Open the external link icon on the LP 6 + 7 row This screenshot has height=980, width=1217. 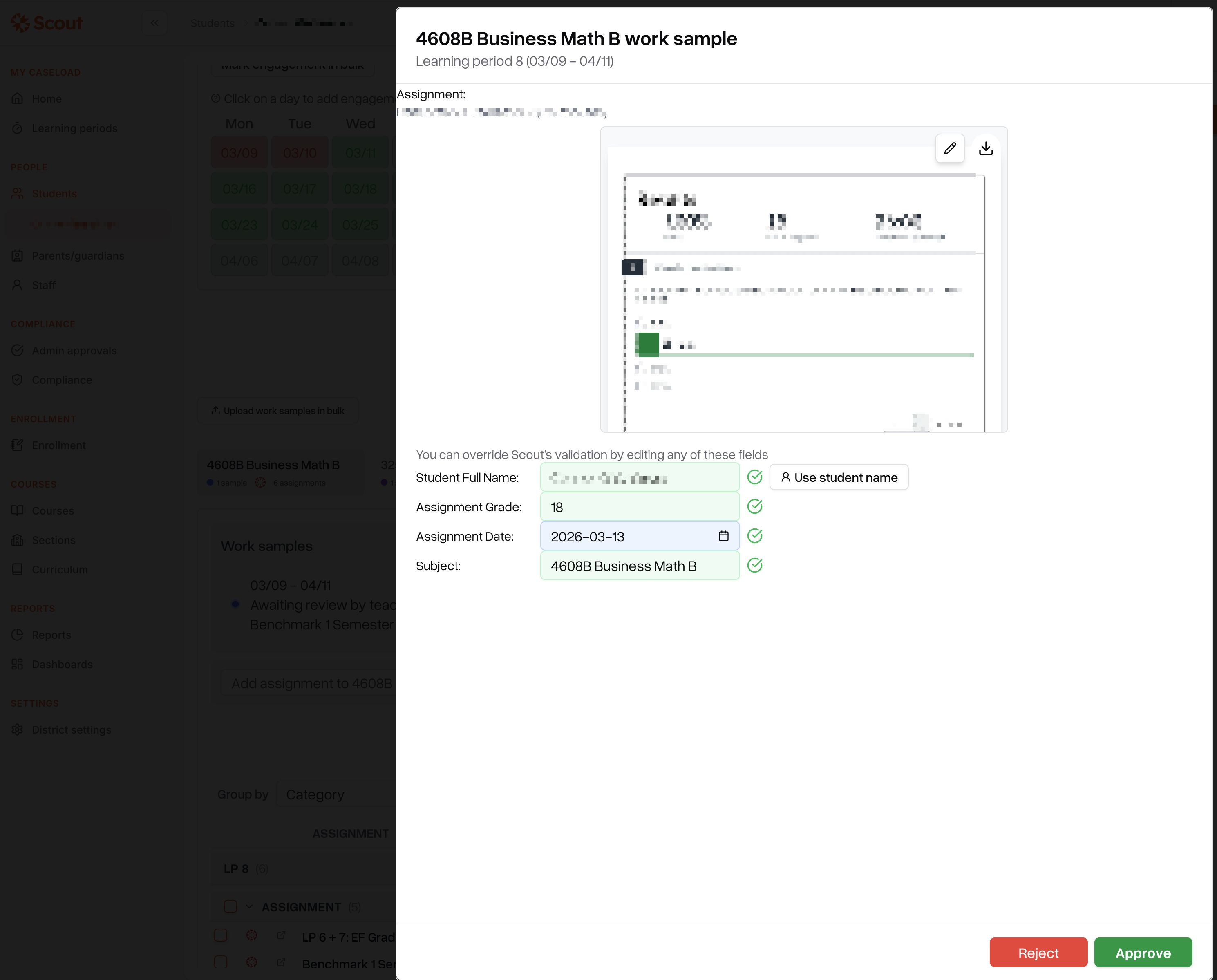(x=281, y=935)
